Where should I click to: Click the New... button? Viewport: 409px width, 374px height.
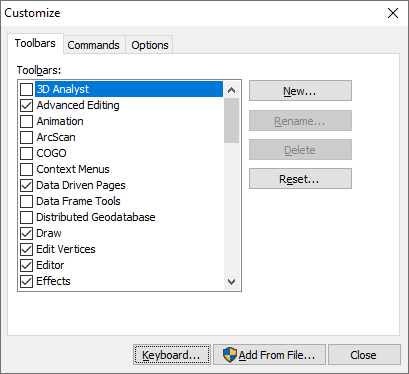(x=300, y=91)
